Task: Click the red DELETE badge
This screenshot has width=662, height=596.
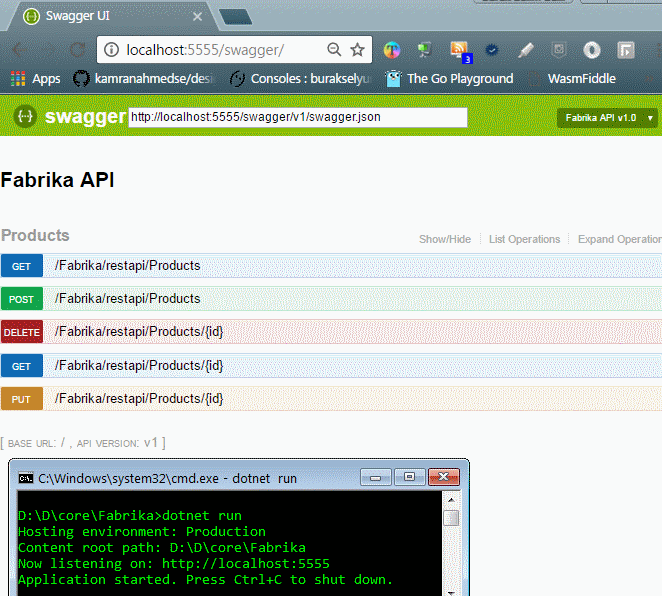Action: coord(22,332)
